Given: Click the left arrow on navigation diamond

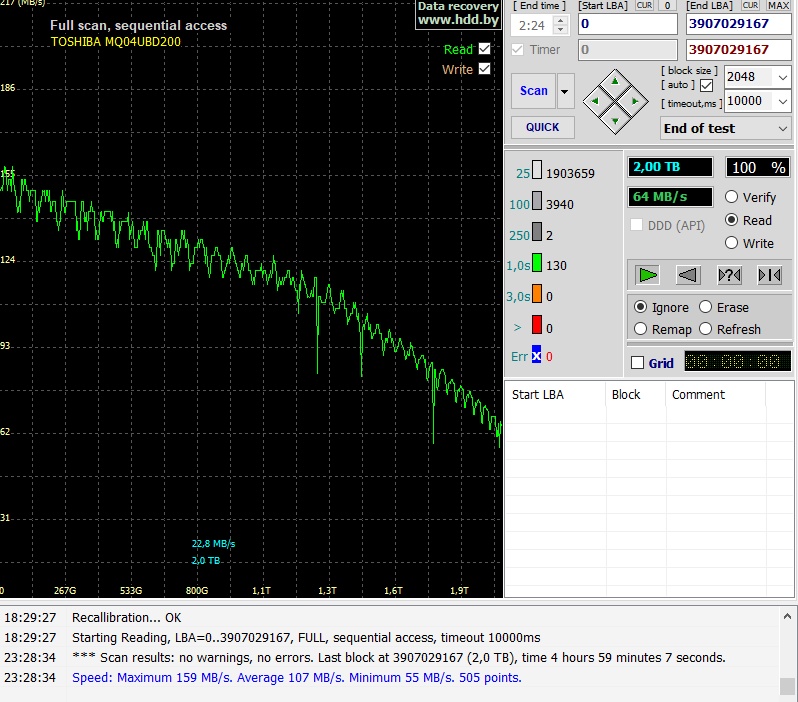Looking at the screenshot, I should 596,100.
